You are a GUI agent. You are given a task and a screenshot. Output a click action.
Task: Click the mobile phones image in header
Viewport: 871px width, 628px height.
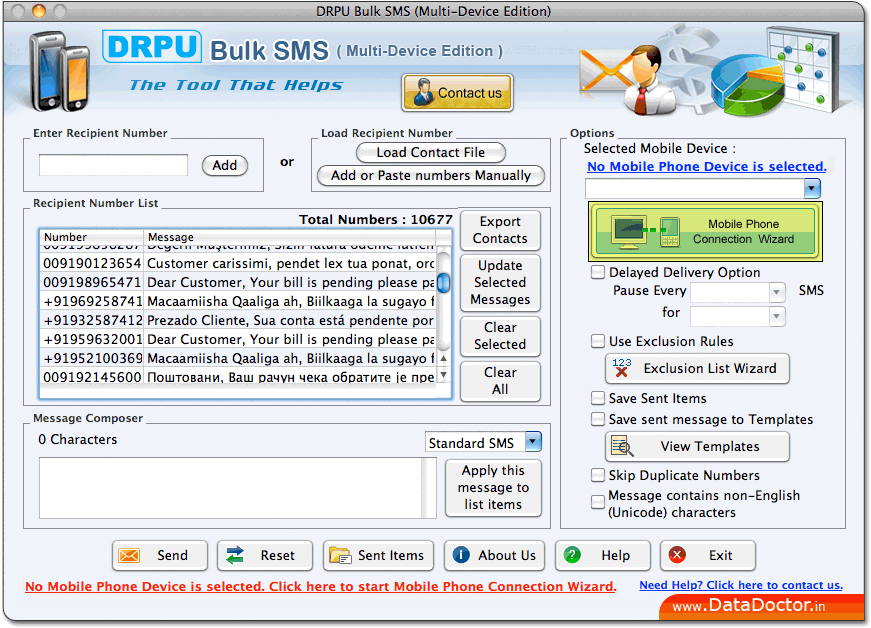coord(59,71)
